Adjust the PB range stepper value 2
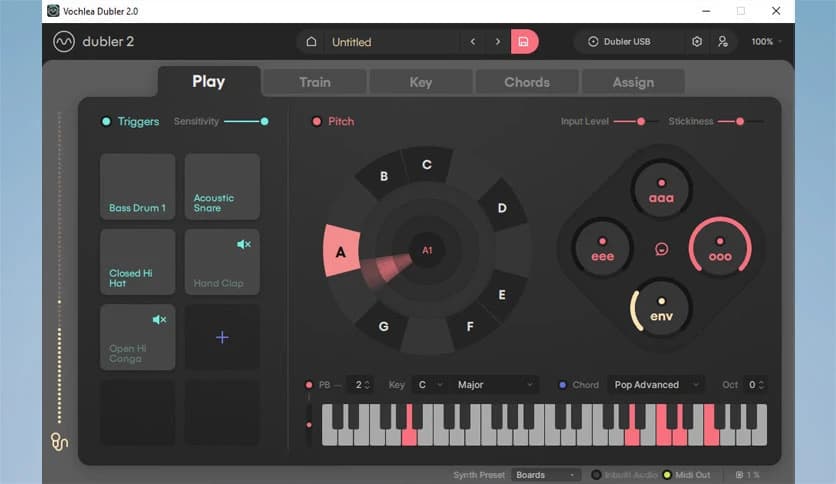Screen dimensions: 836x484 coord(359,384)
